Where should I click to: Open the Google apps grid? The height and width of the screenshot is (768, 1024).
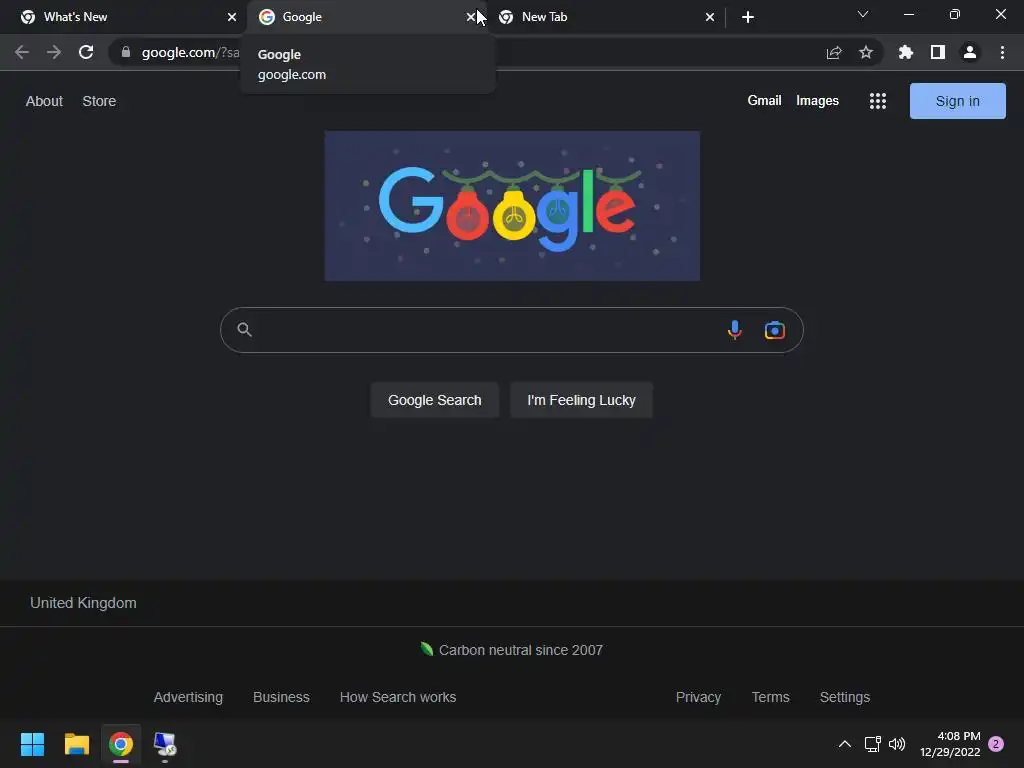click(x=878, y=101)
